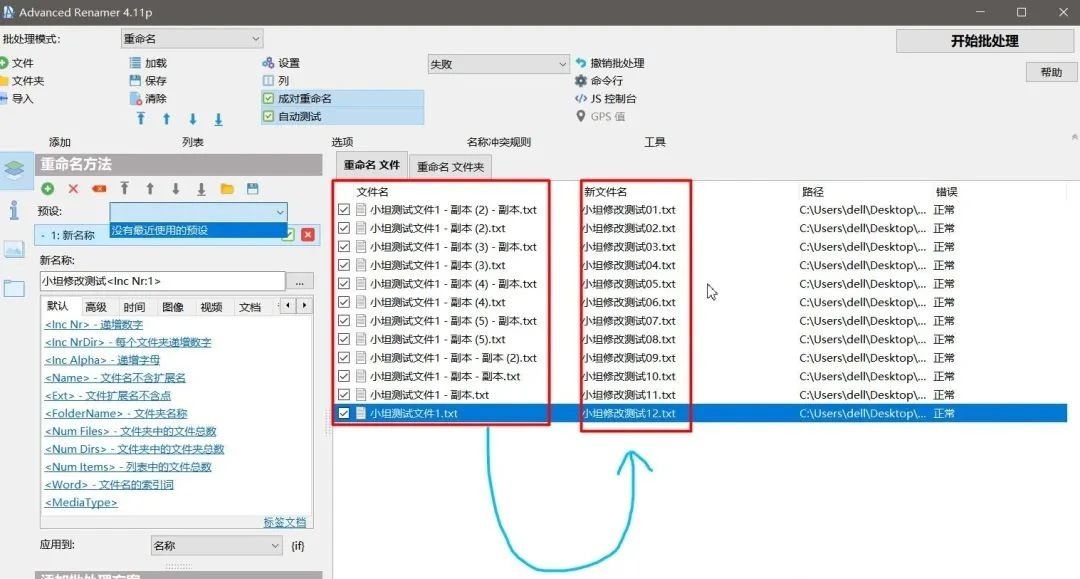Open method preset folder icon

(227, 189)
